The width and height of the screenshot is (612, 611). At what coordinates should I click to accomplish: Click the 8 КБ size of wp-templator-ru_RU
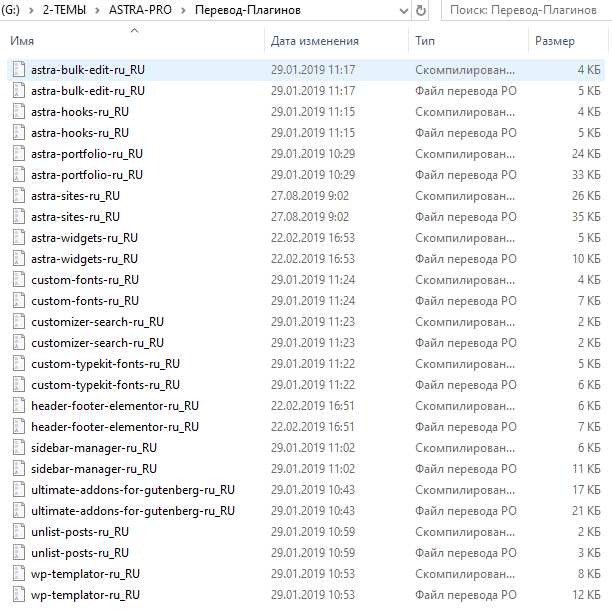click(x=589, y=574)
